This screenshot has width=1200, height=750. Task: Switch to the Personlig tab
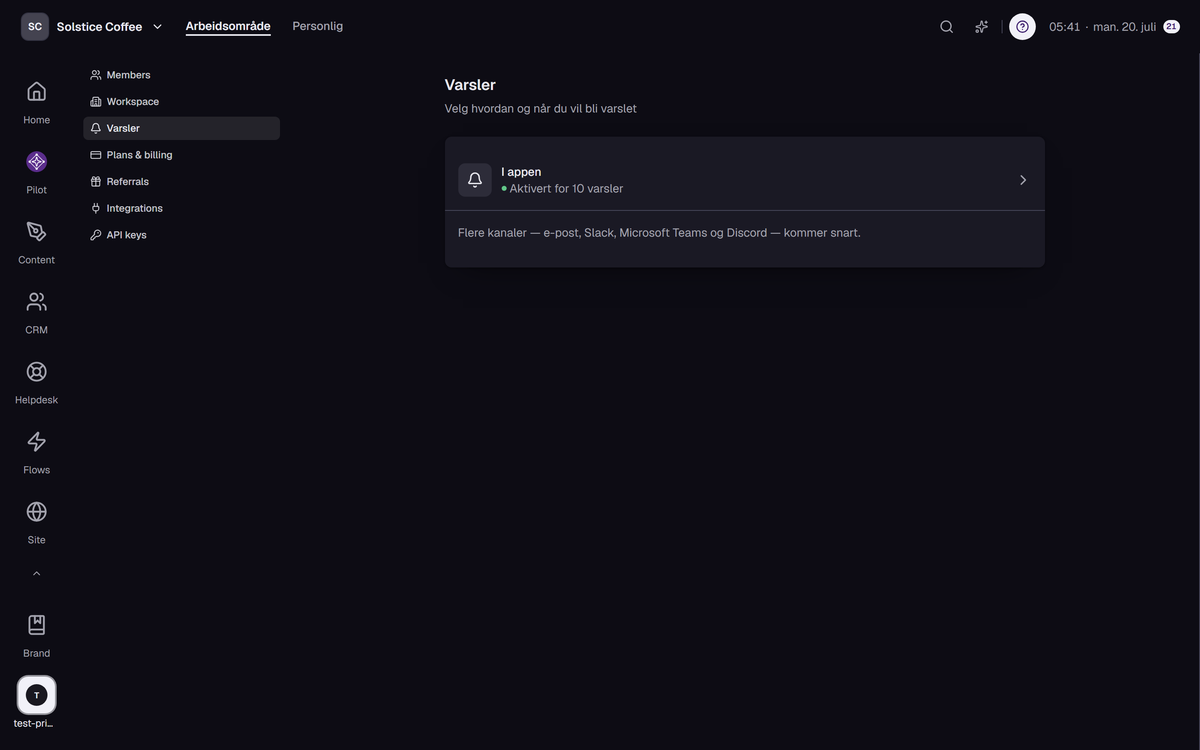[317, 26]
